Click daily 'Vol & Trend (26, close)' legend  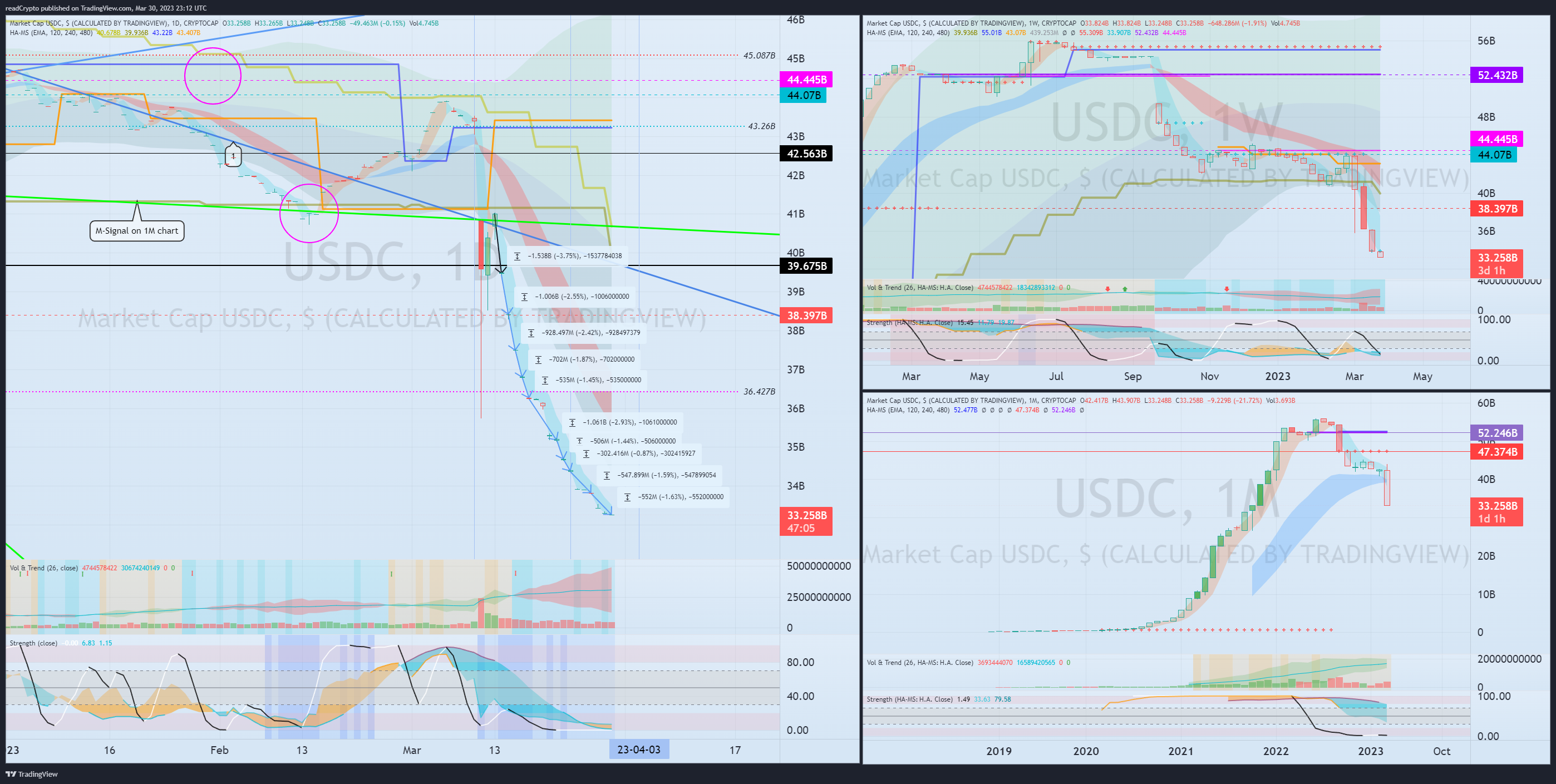click(43, 568)
